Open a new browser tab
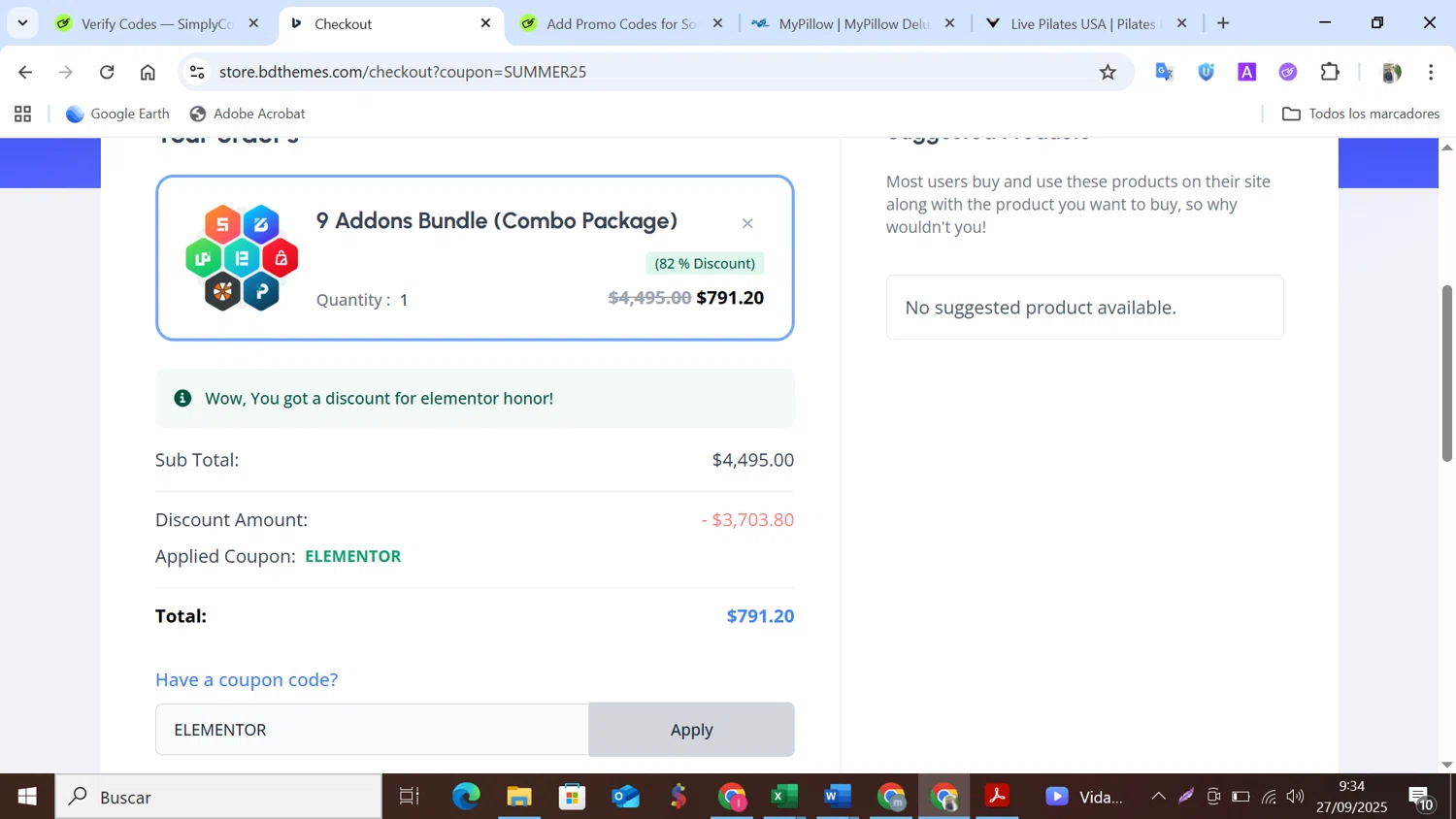Screen dimensions: 1456x819 [x=1223, y=23]
